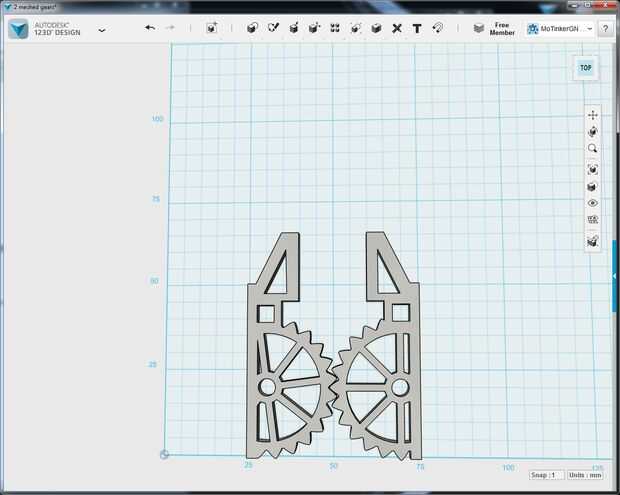Open the Pattern tool icon
620x495 pixels.
[x=334, y=28]
